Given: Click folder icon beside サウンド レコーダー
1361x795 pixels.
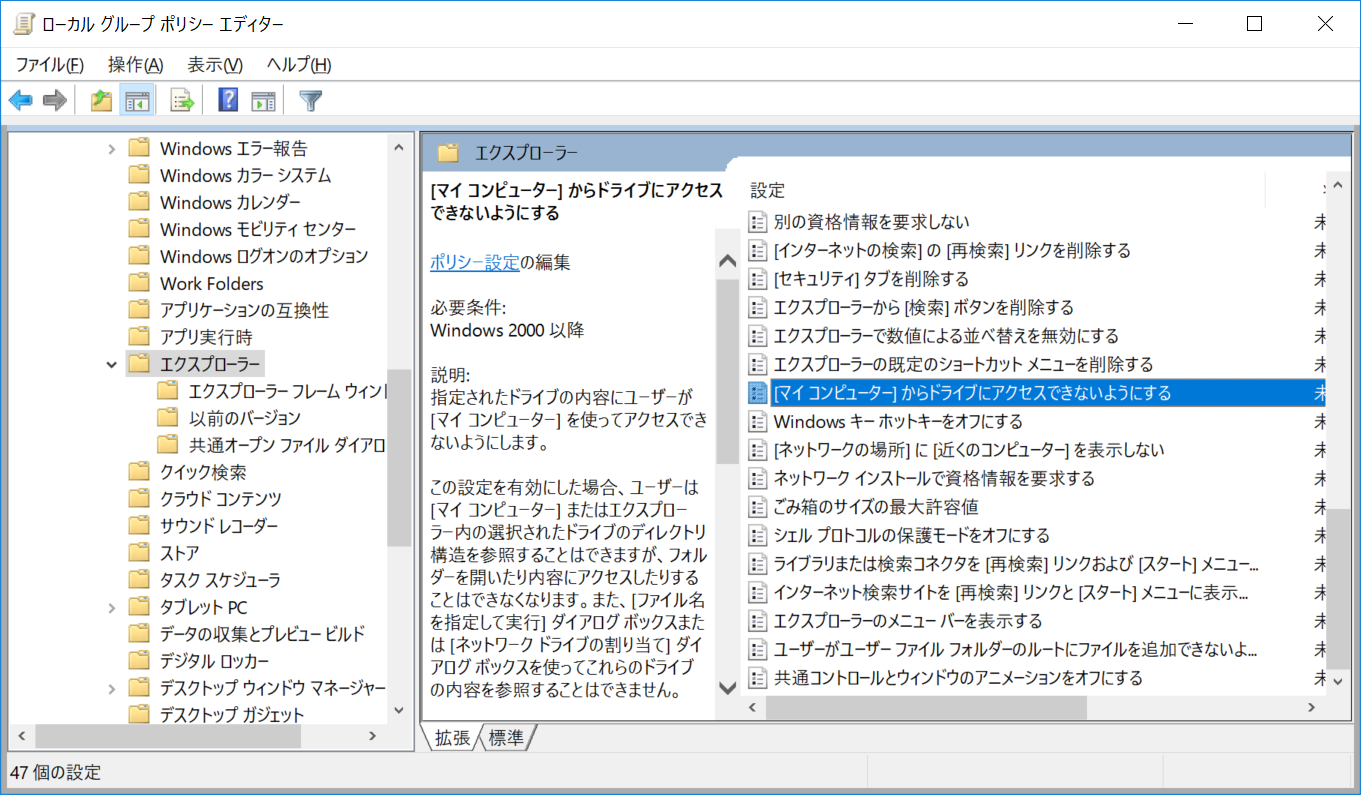Looking at the screenshot, I should [139, 526].
